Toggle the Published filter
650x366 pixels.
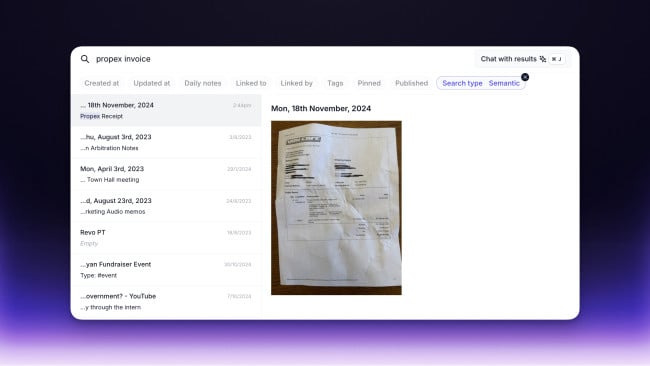pos(411,83)
